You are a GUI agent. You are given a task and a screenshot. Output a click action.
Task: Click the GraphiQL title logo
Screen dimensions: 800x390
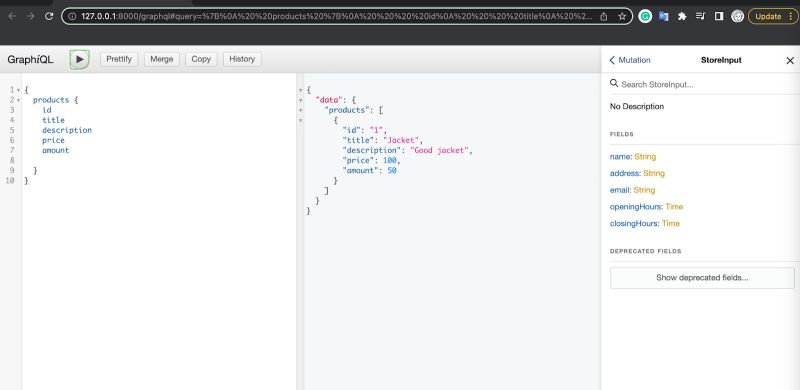coord(30,60)
